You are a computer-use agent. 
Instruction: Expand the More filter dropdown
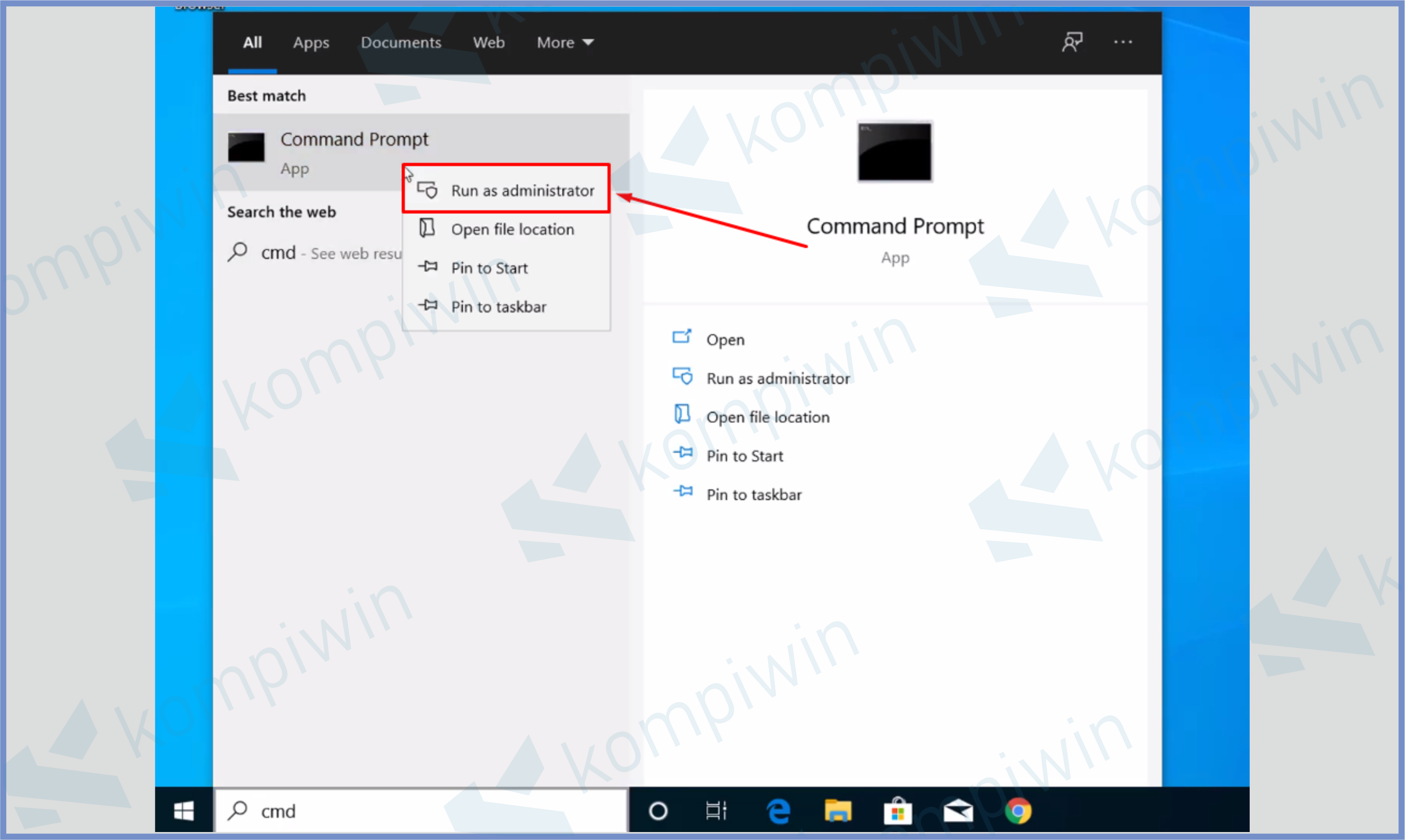565,42
